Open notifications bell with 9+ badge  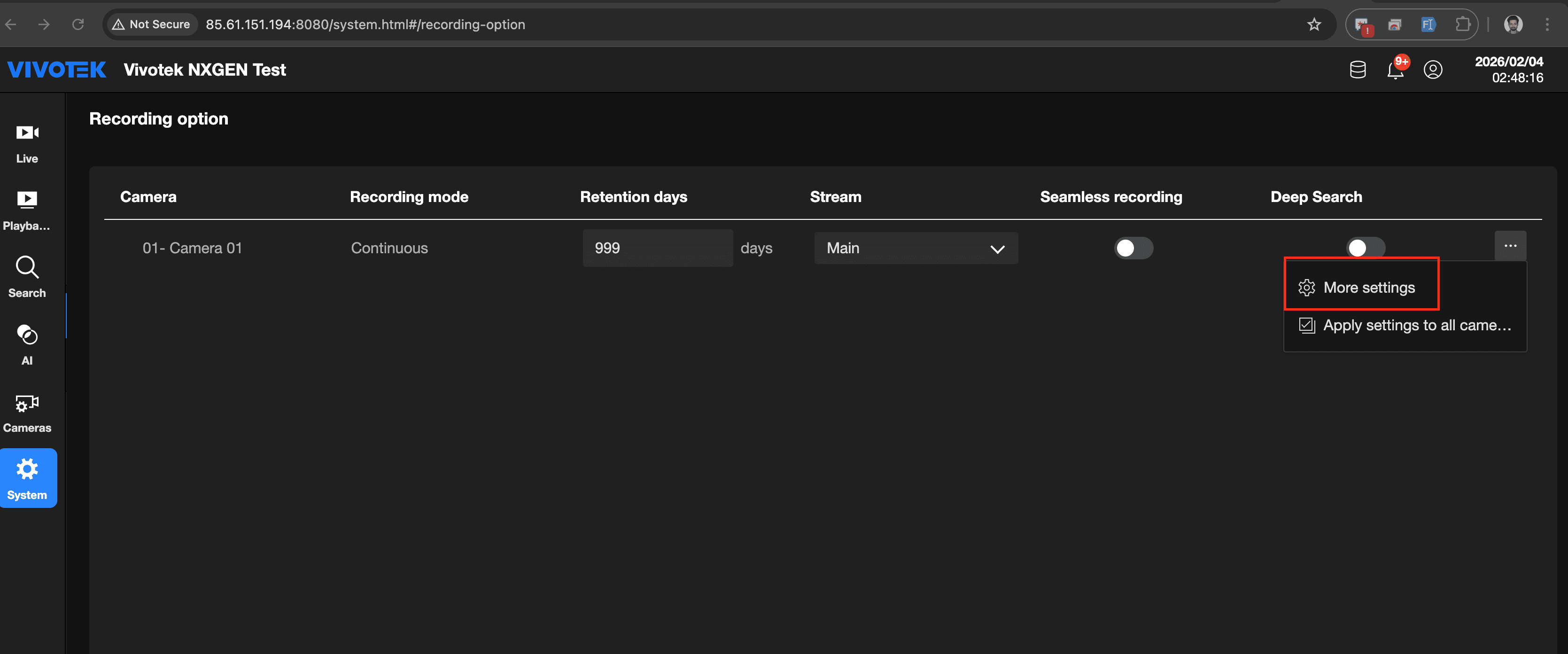point(1395,70)
